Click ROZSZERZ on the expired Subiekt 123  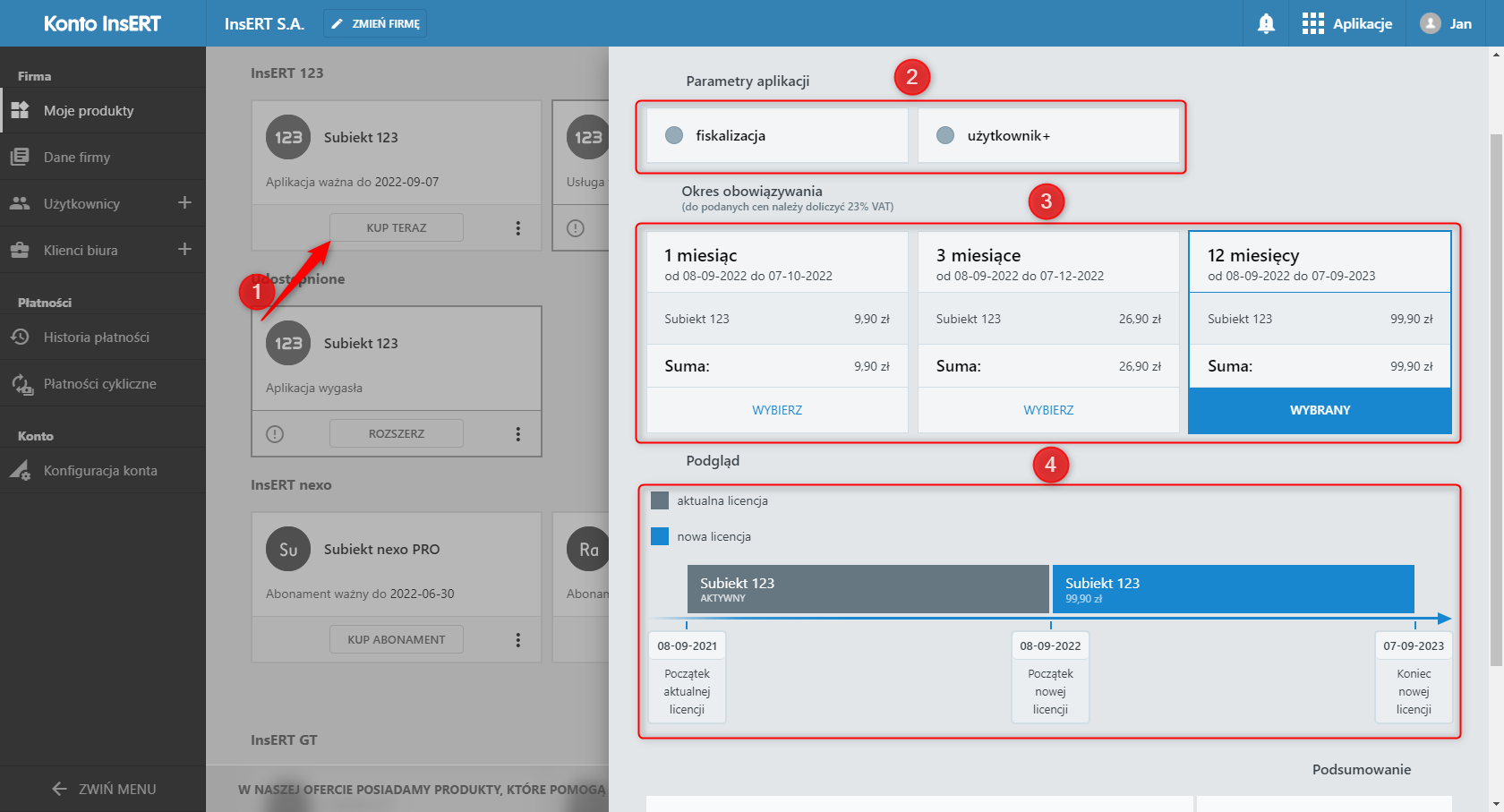tap(397, 433)
